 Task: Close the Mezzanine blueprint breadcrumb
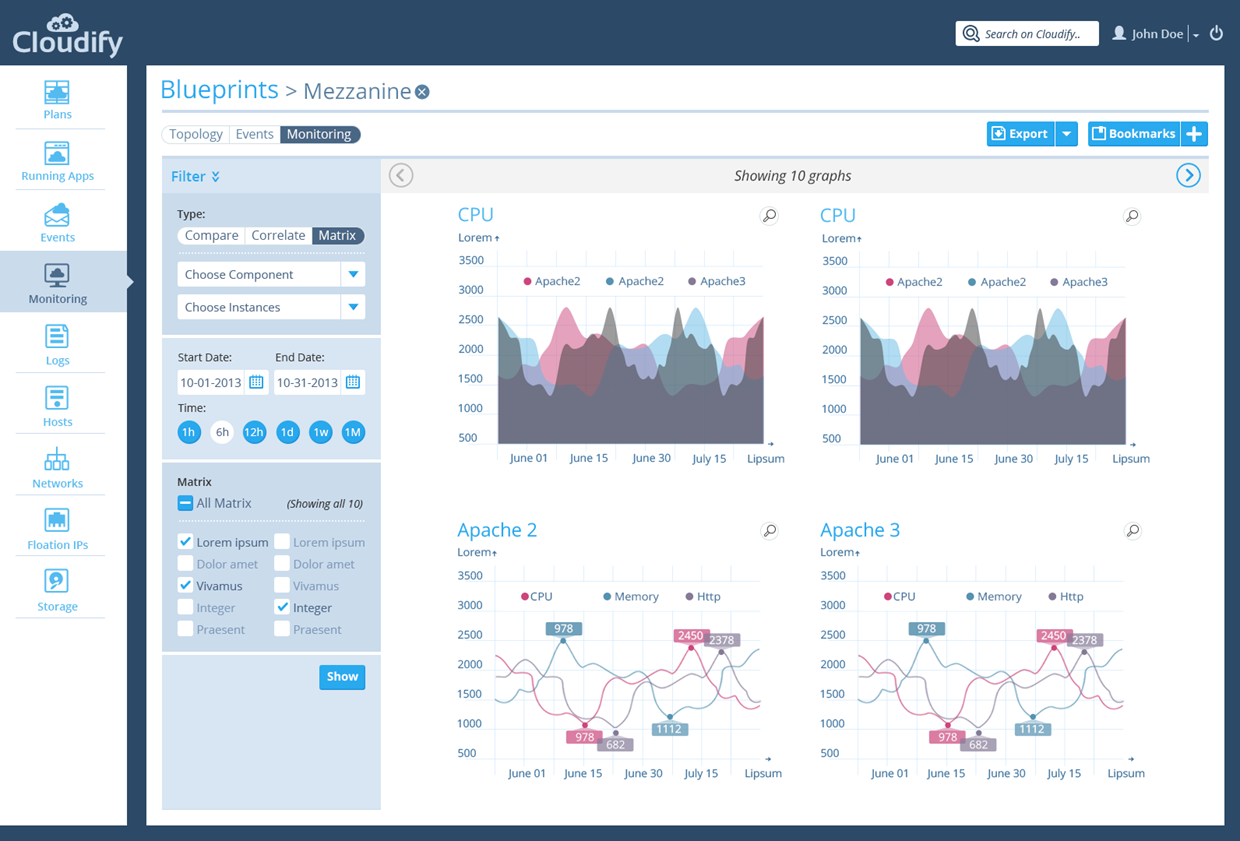422,92
